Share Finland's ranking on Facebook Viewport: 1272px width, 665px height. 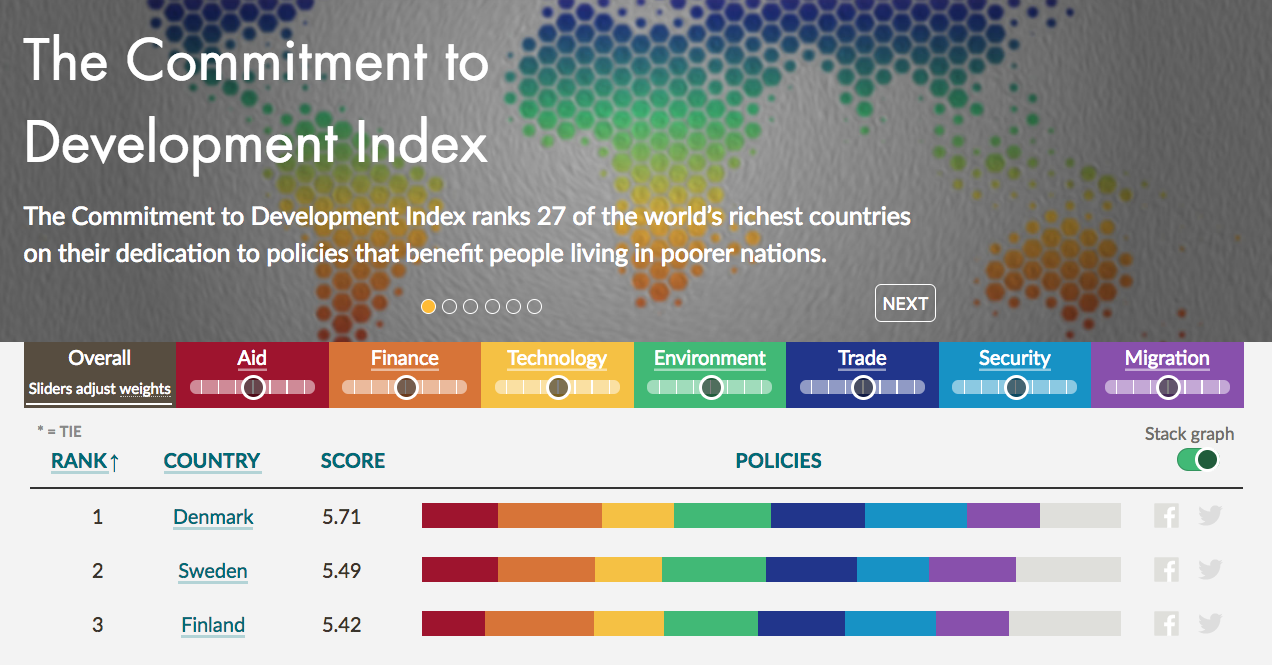(x=1166, y=623)
